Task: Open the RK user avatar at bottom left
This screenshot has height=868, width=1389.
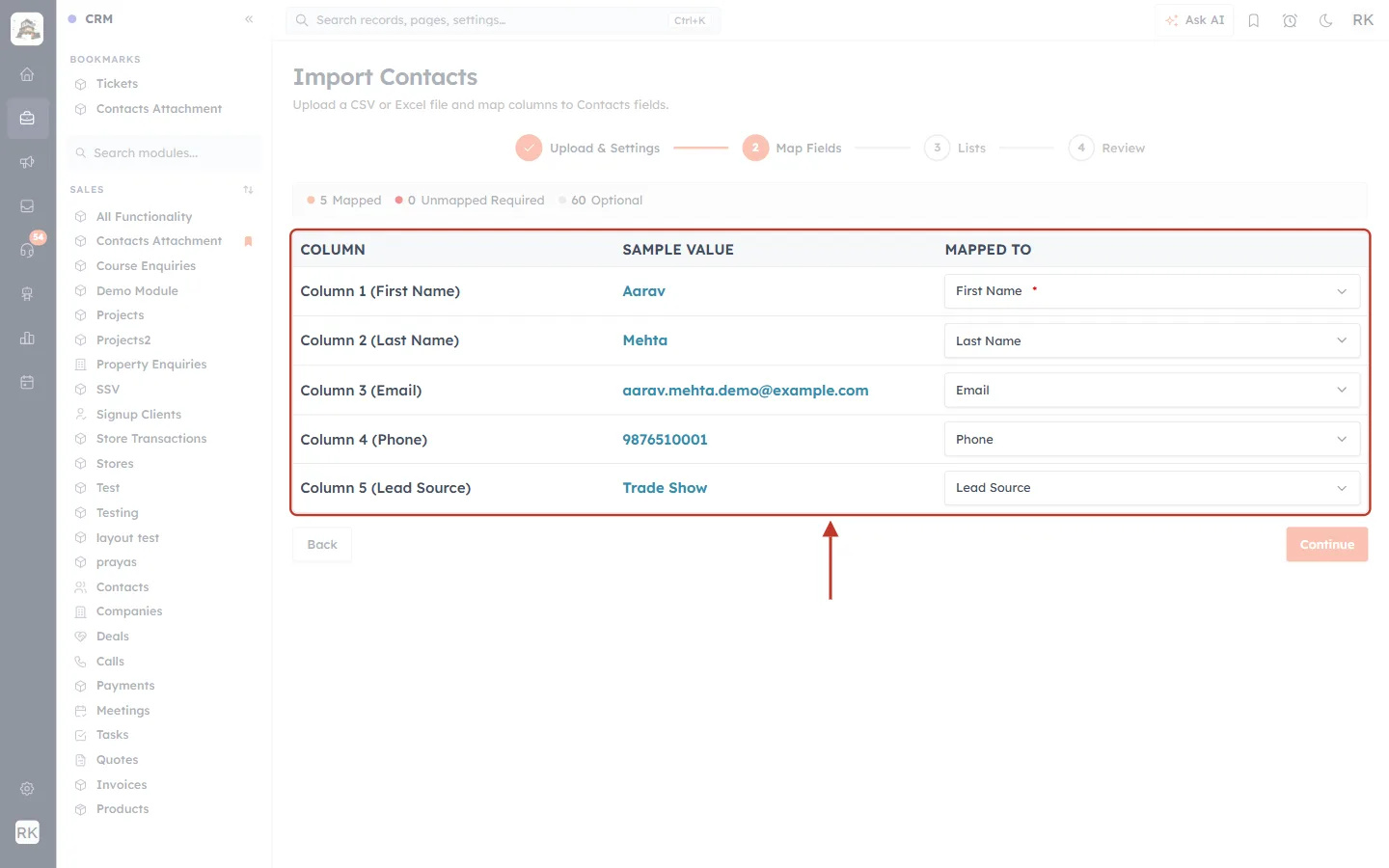Action: [x=27, y=832]
